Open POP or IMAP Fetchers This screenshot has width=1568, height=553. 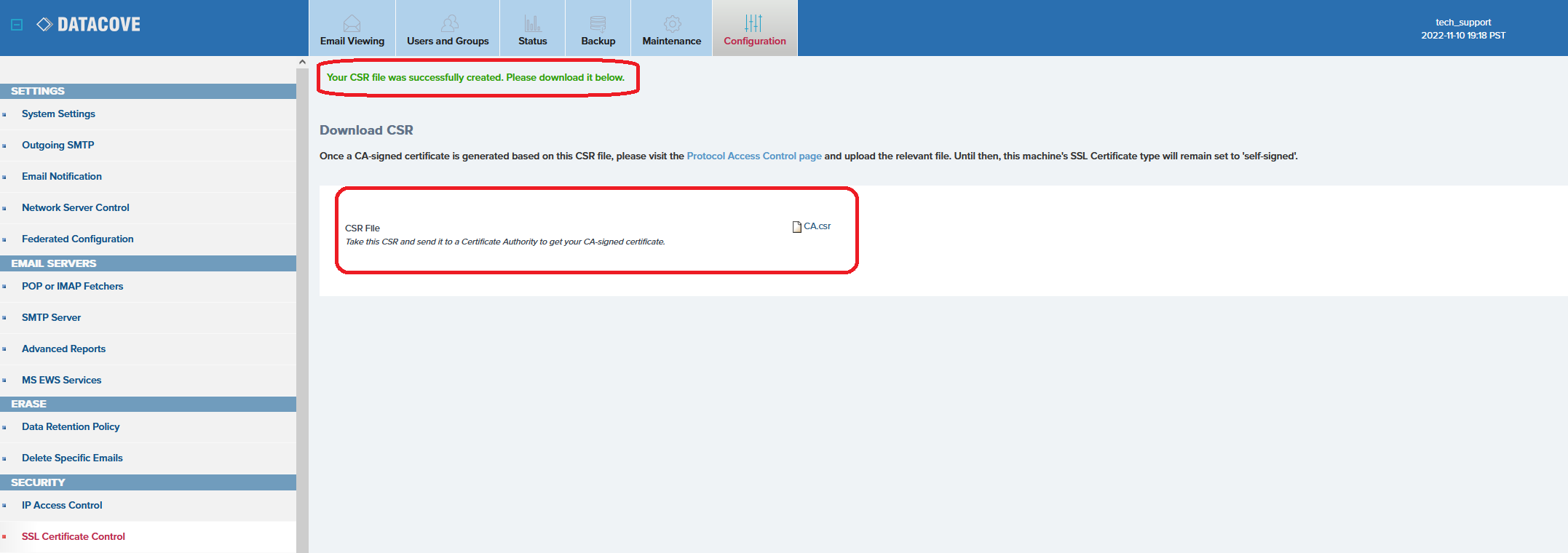pyautogui.click(x=72, y=286)
